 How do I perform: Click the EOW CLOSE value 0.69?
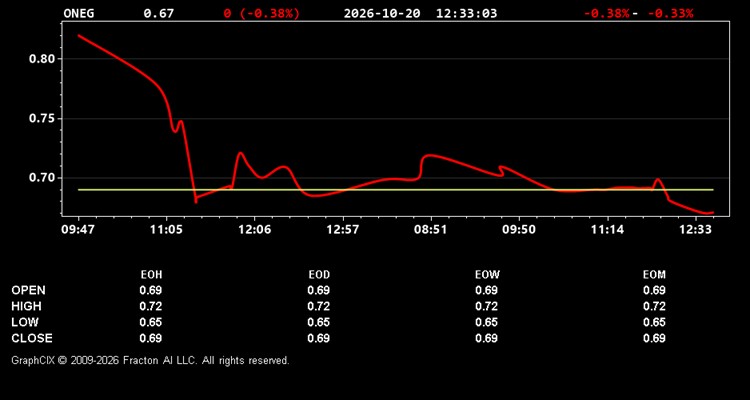(x=486, y=338)
